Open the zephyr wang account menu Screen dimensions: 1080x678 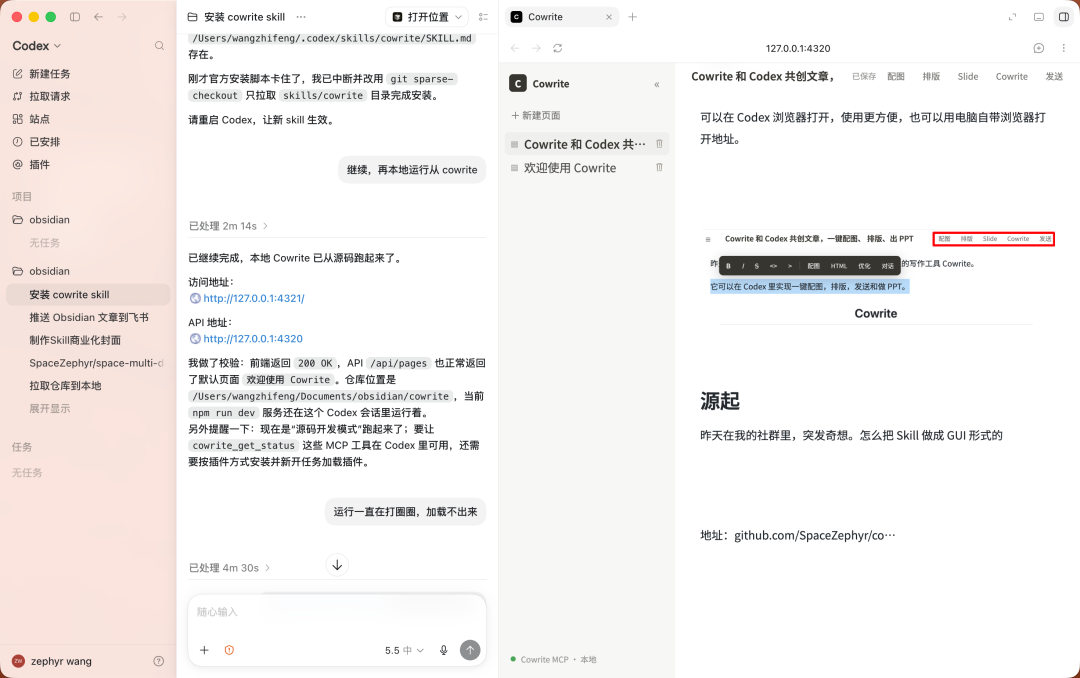point(52,661)
